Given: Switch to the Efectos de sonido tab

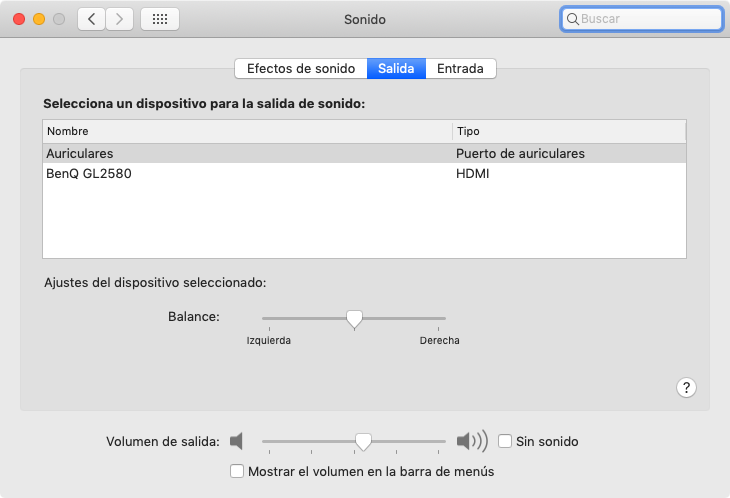Looking at the screenshot, I should (x=301, y=68).
